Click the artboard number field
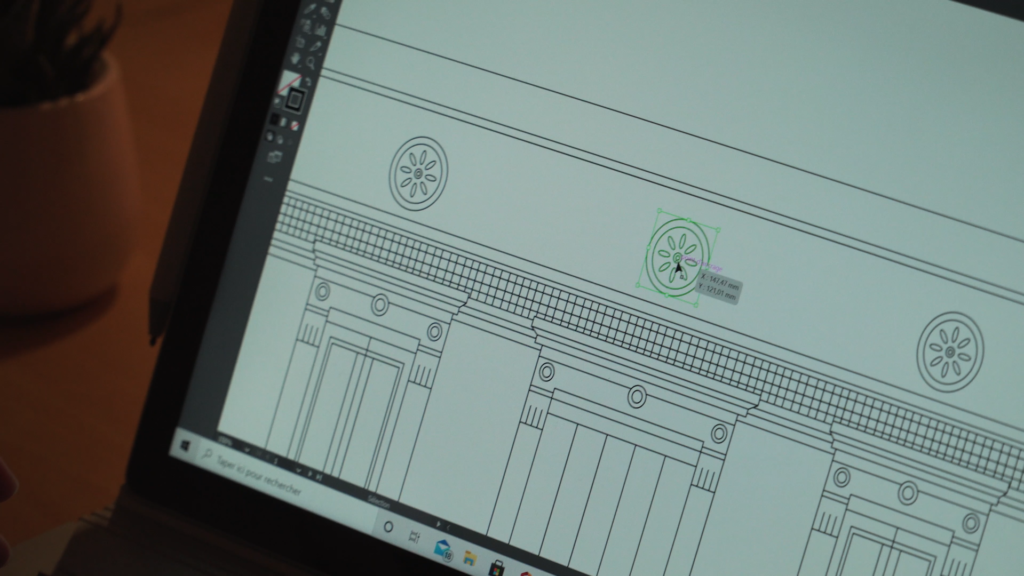This screenshot has width=1024, height=576. click(x=276, y=460)
